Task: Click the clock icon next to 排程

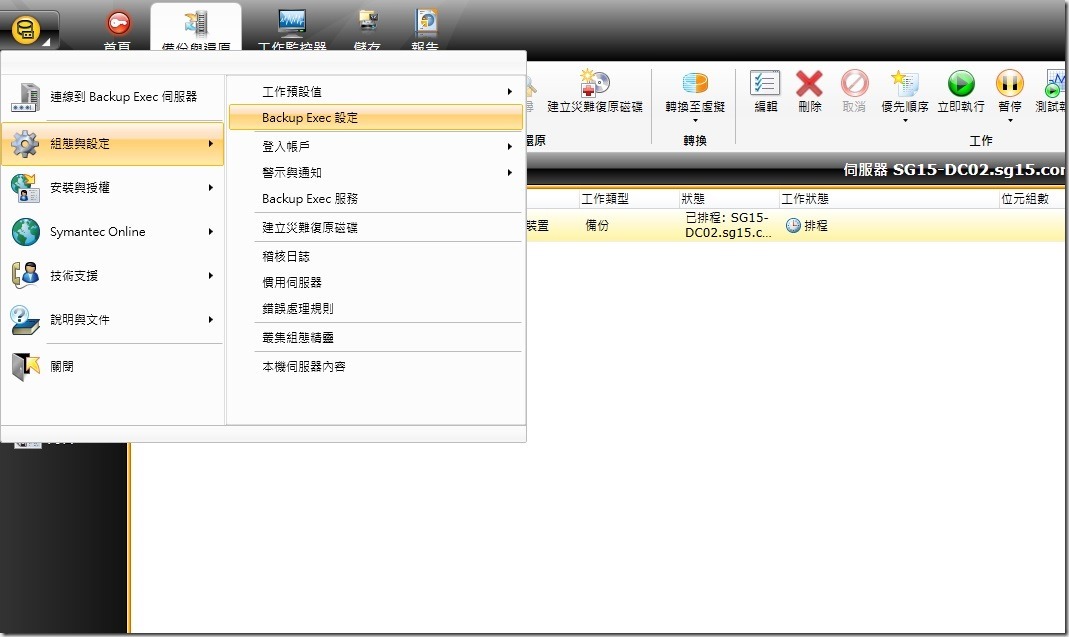Action: click(793, 225)
